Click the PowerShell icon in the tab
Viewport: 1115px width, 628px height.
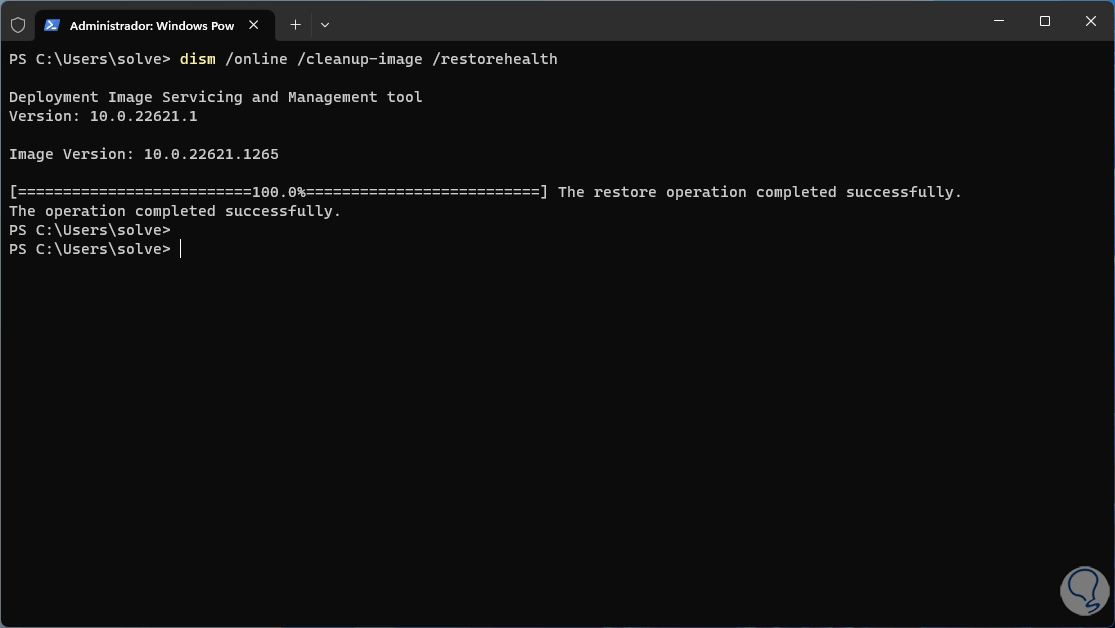pyautogui.click(x=52, y=25)
